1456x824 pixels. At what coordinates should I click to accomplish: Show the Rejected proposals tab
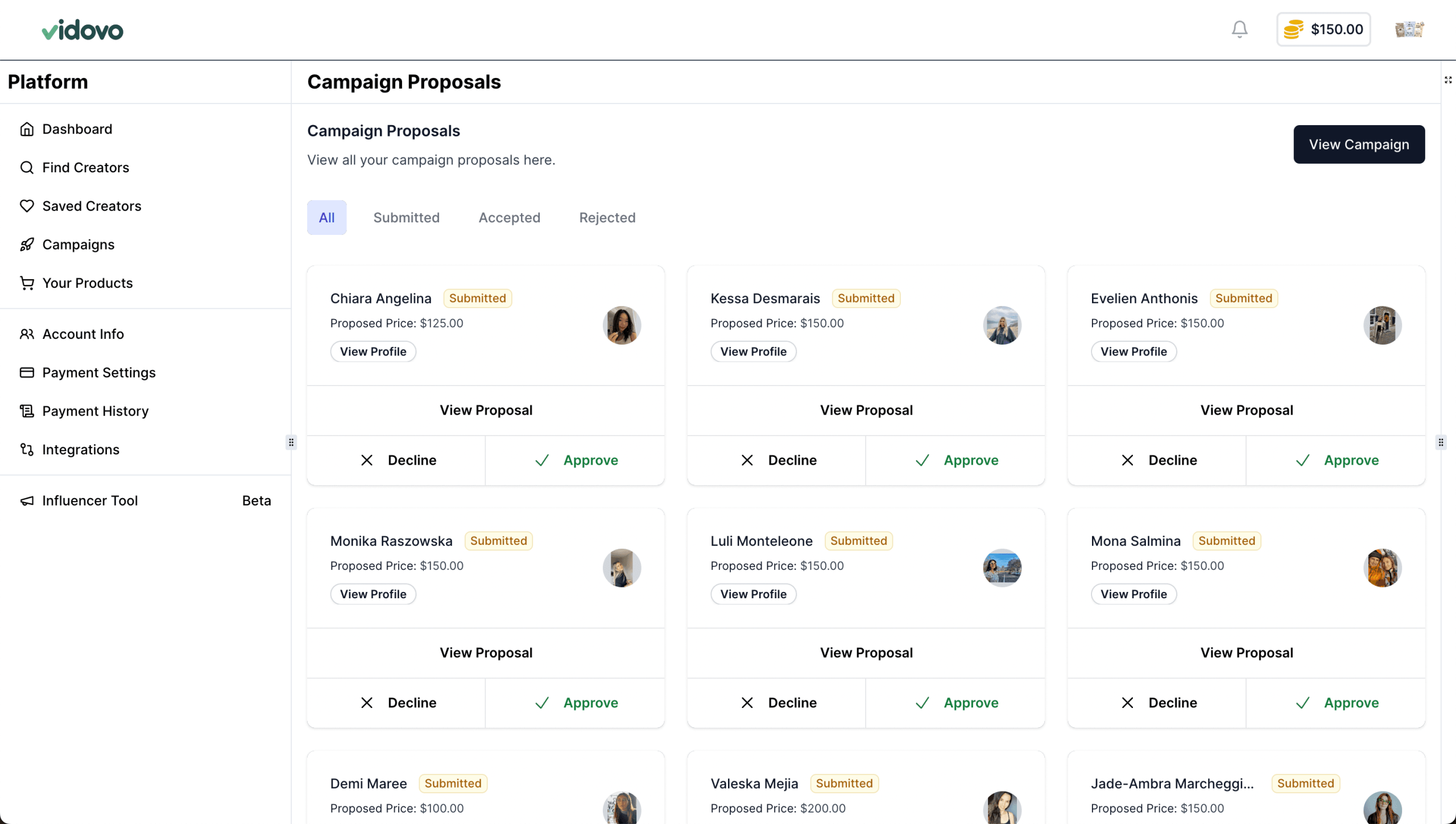607,217
